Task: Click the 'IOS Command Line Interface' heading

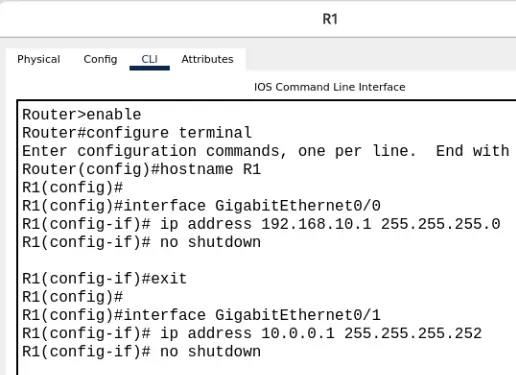Action: [330, 87]
